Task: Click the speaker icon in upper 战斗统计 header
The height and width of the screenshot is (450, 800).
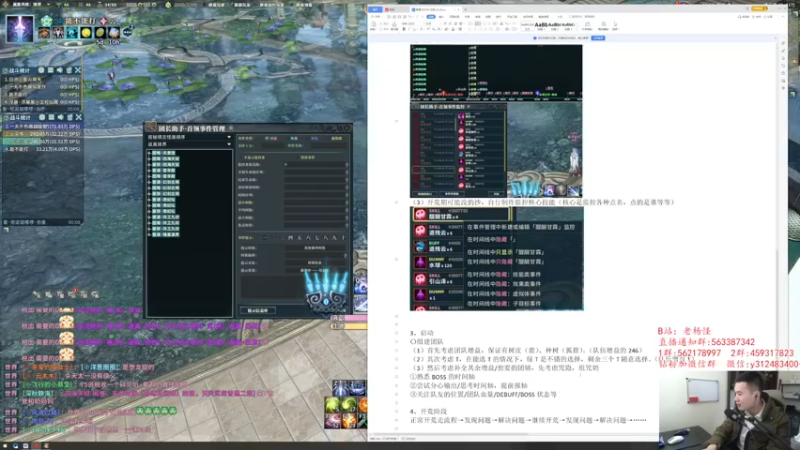Action: (60, 70)
